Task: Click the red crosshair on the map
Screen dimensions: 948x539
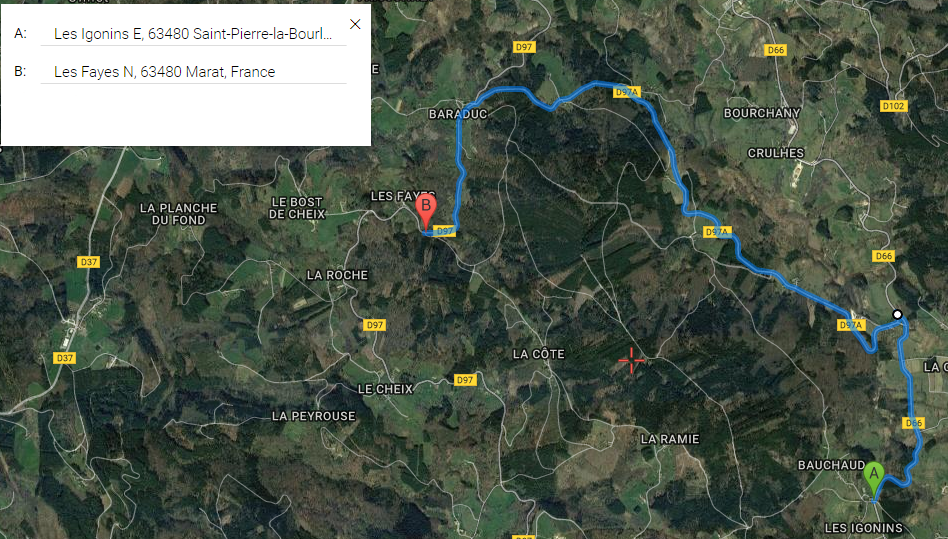Action: click(x=631, y=360)
